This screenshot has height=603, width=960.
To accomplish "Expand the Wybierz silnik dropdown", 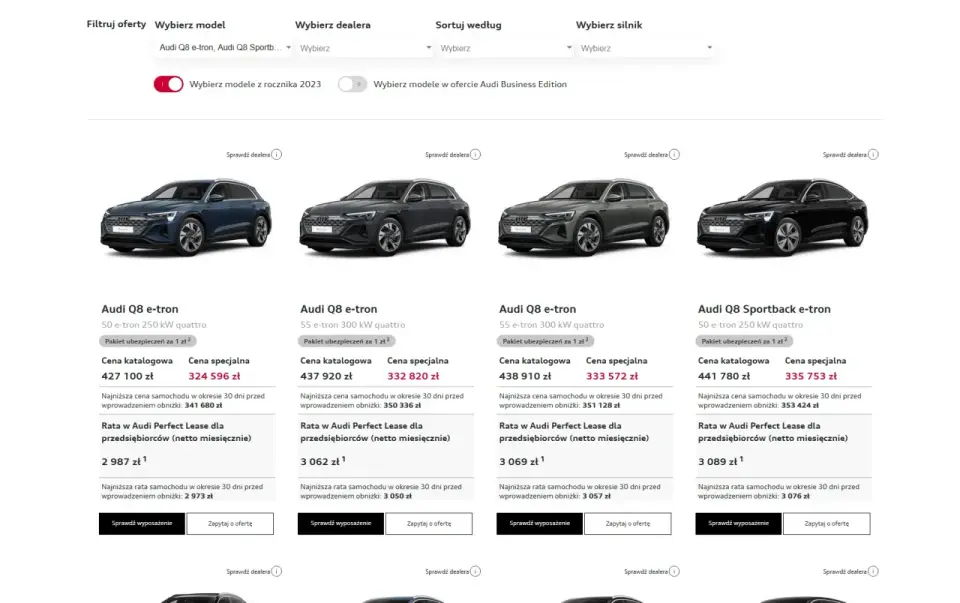I will pyautogui.click(x=645, y=48).
